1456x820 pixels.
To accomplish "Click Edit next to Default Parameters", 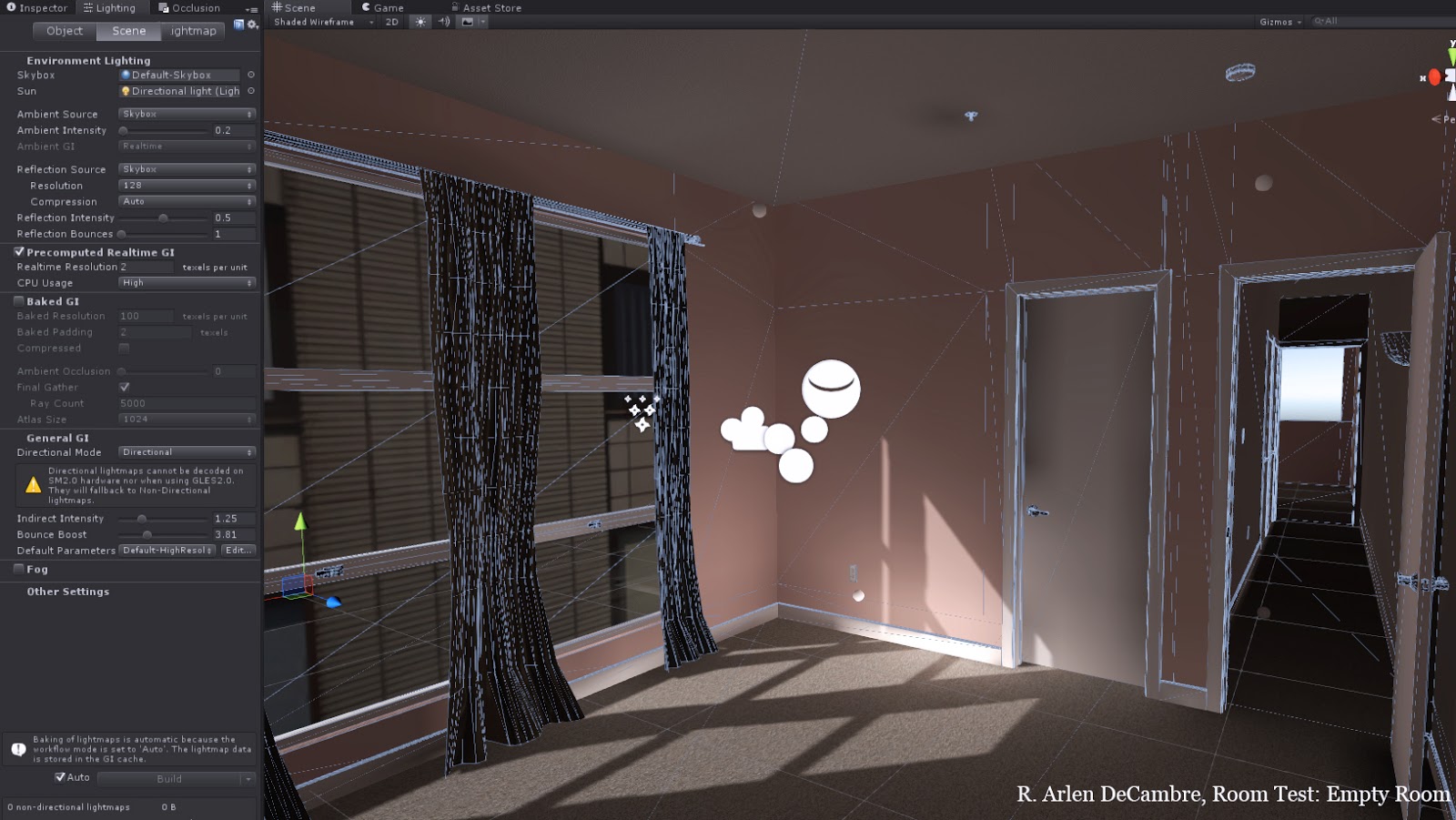I will coord(238,550).
